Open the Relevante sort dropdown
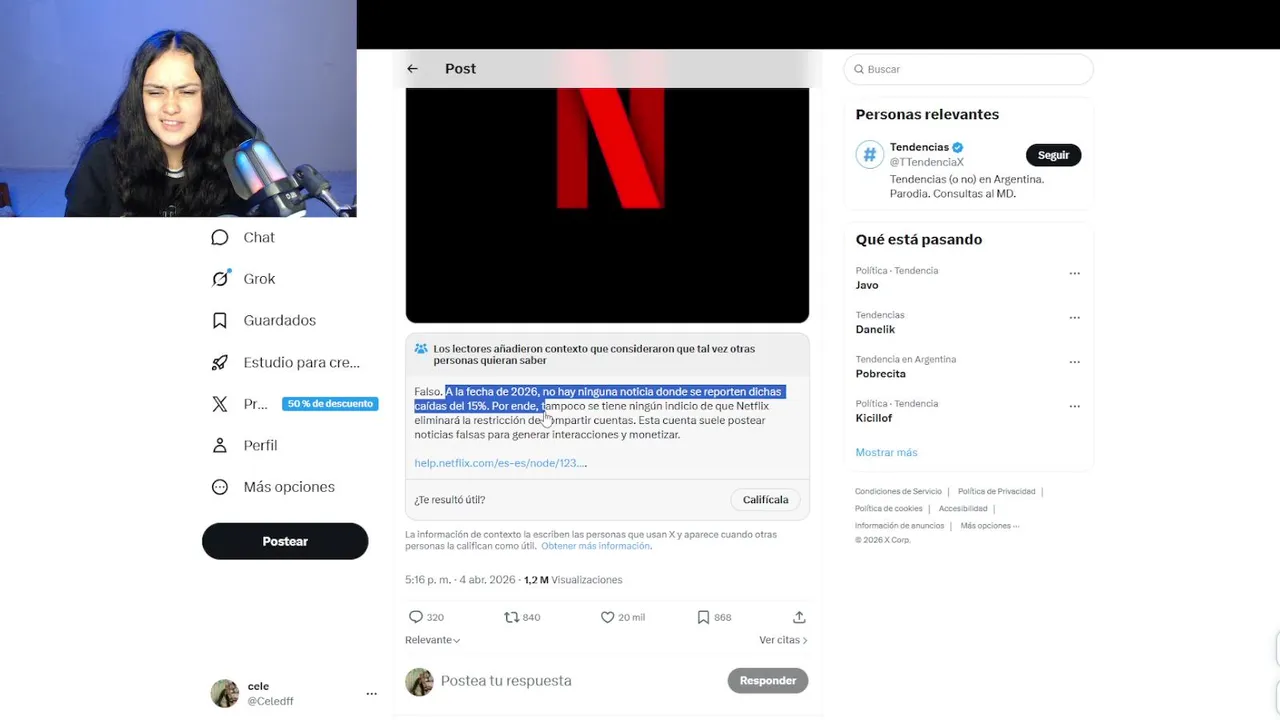Viewport: 1280px width, 720px height. click(432, 640)
